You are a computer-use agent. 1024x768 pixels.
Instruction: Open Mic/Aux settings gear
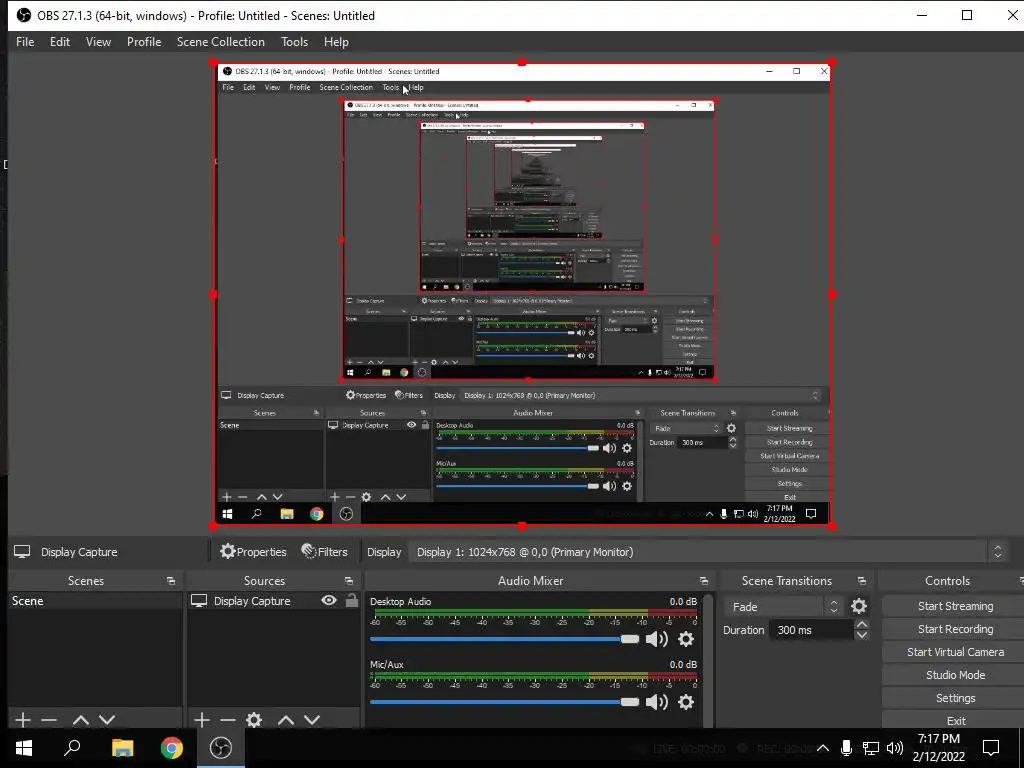pos(686,702)
